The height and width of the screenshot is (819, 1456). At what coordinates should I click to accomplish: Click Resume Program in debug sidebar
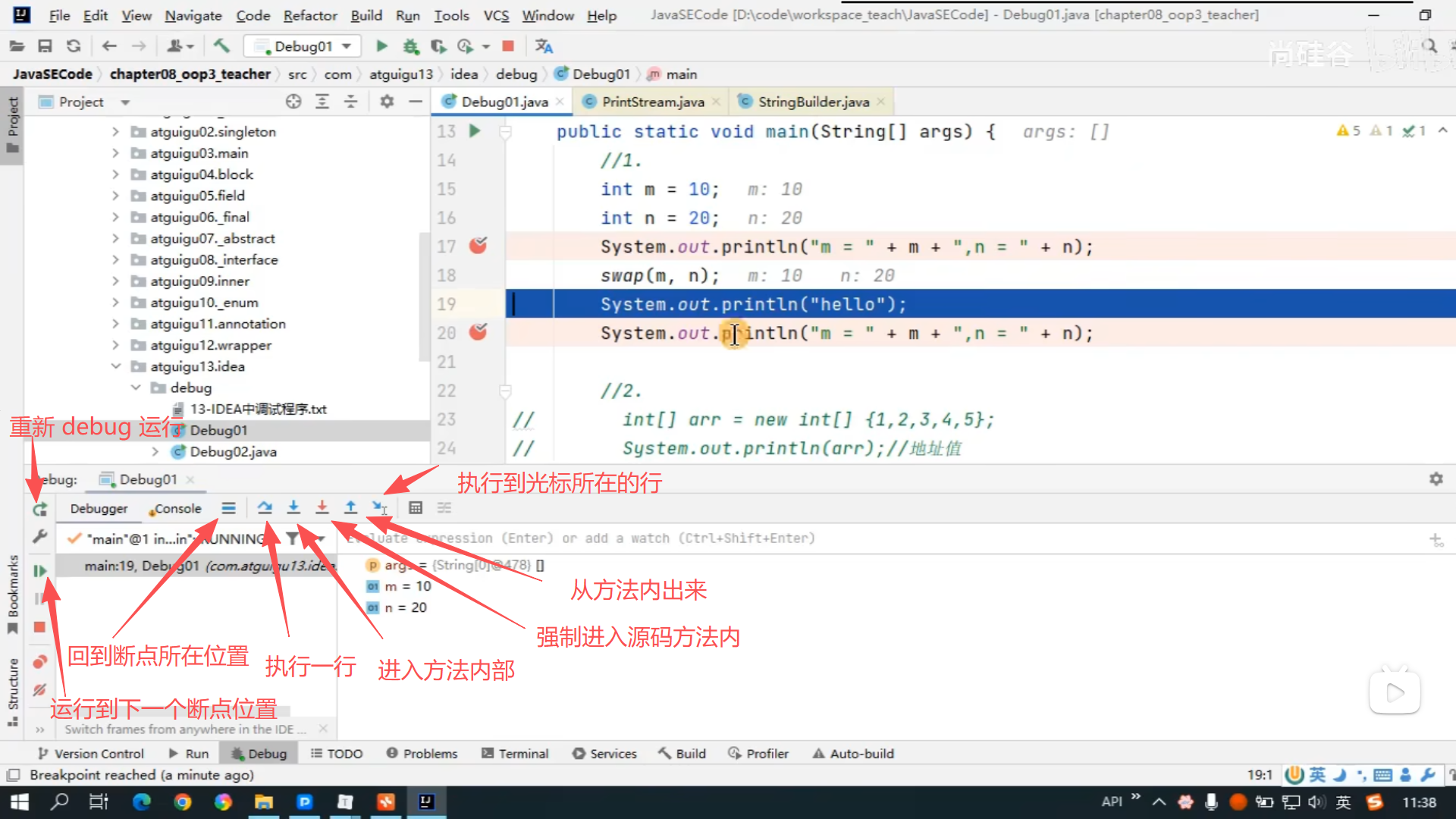[x=39, y=571]
